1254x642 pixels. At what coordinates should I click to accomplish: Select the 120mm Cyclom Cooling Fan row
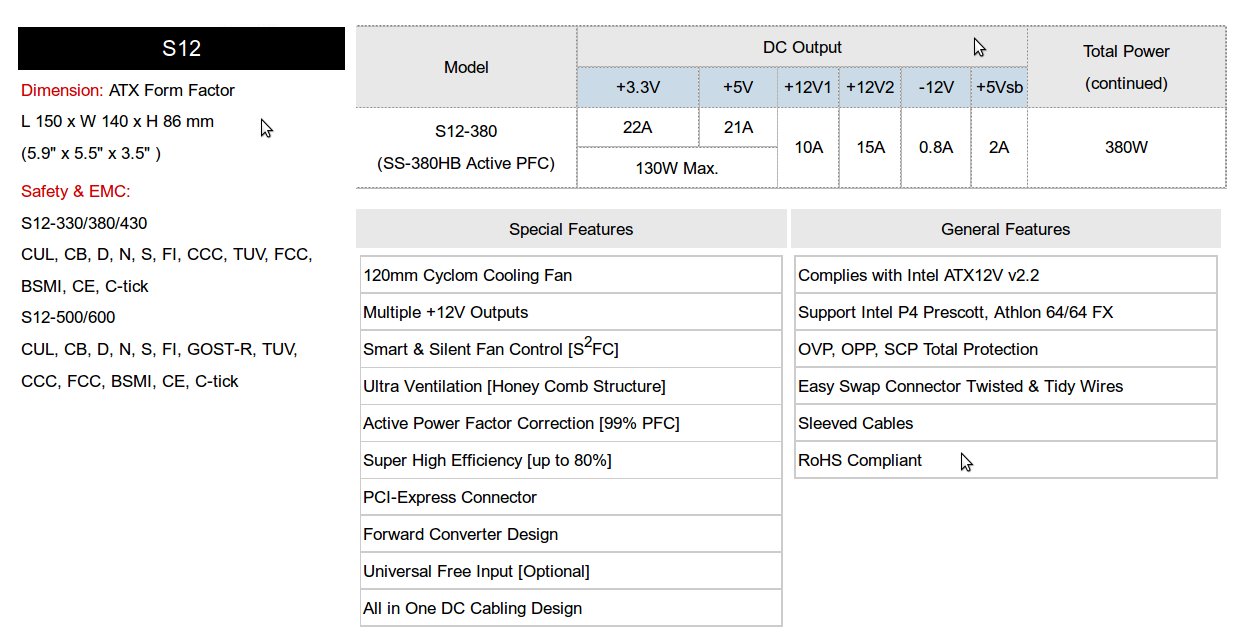coord(571,275)
